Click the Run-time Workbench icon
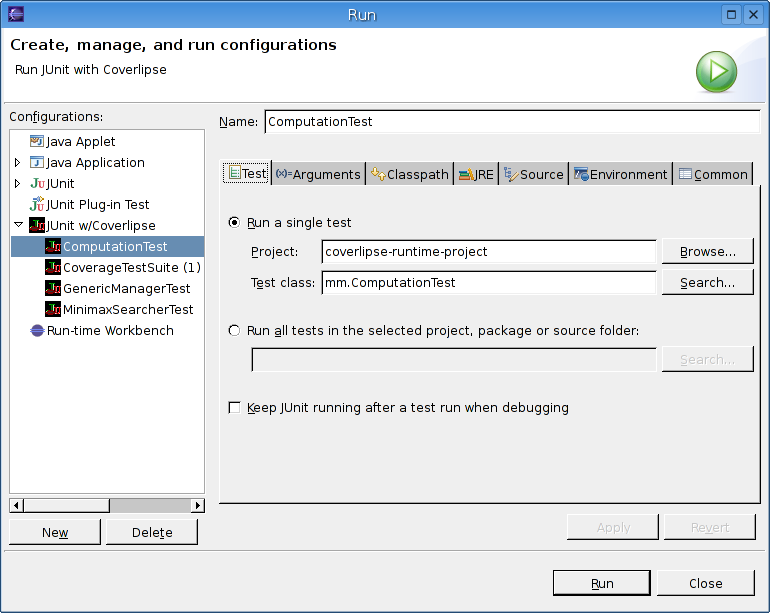This screenshot has height=613, width=770. click(37, 331)
